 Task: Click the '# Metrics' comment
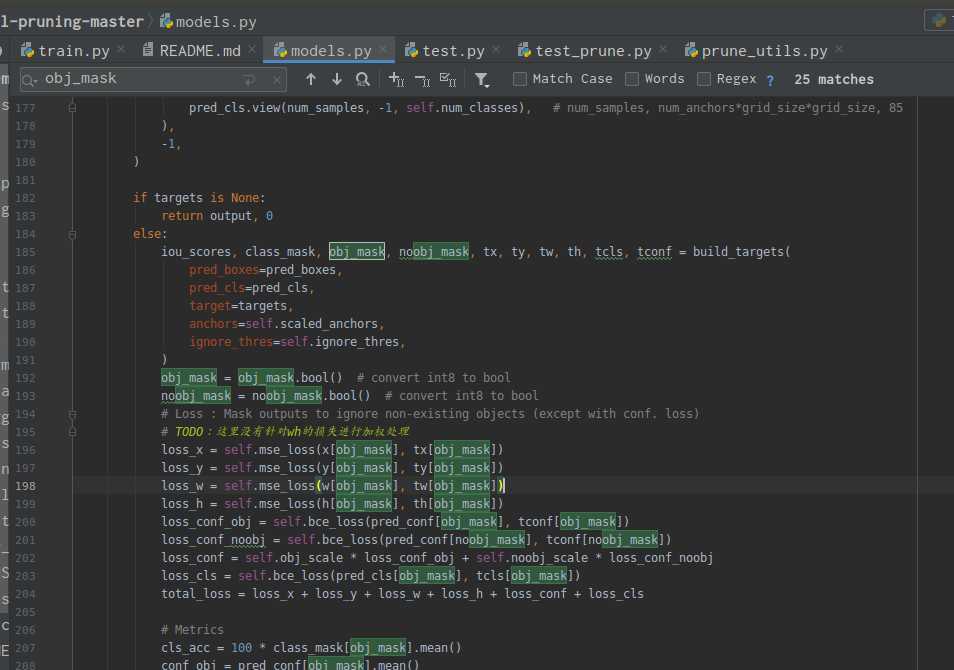(x=192, y=630)
